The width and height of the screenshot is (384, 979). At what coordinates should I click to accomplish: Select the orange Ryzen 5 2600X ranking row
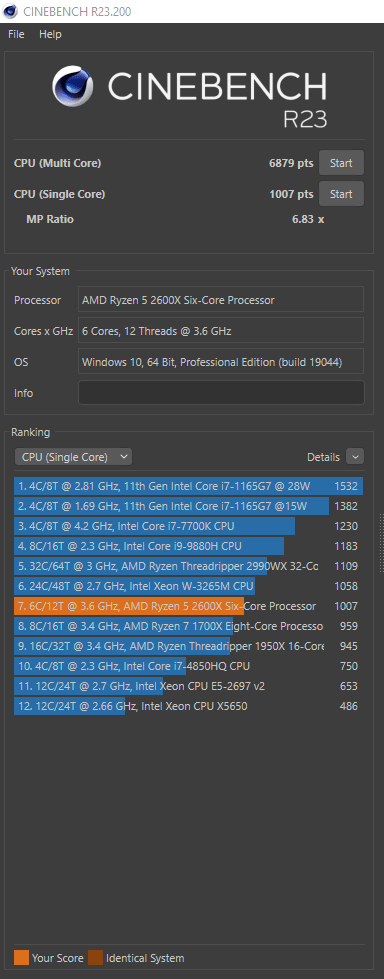[x=189, y=606]
